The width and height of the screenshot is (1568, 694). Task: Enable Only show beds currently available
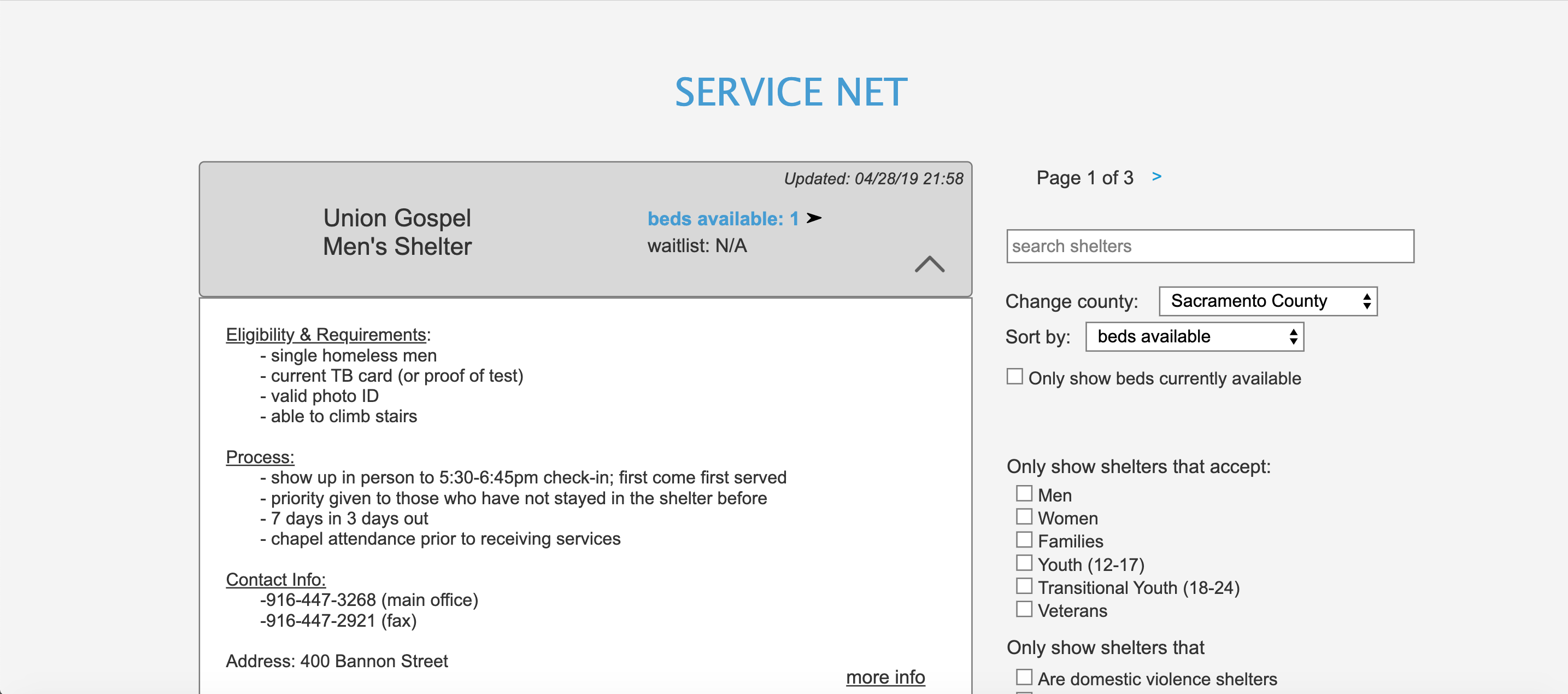[1013, 377]
